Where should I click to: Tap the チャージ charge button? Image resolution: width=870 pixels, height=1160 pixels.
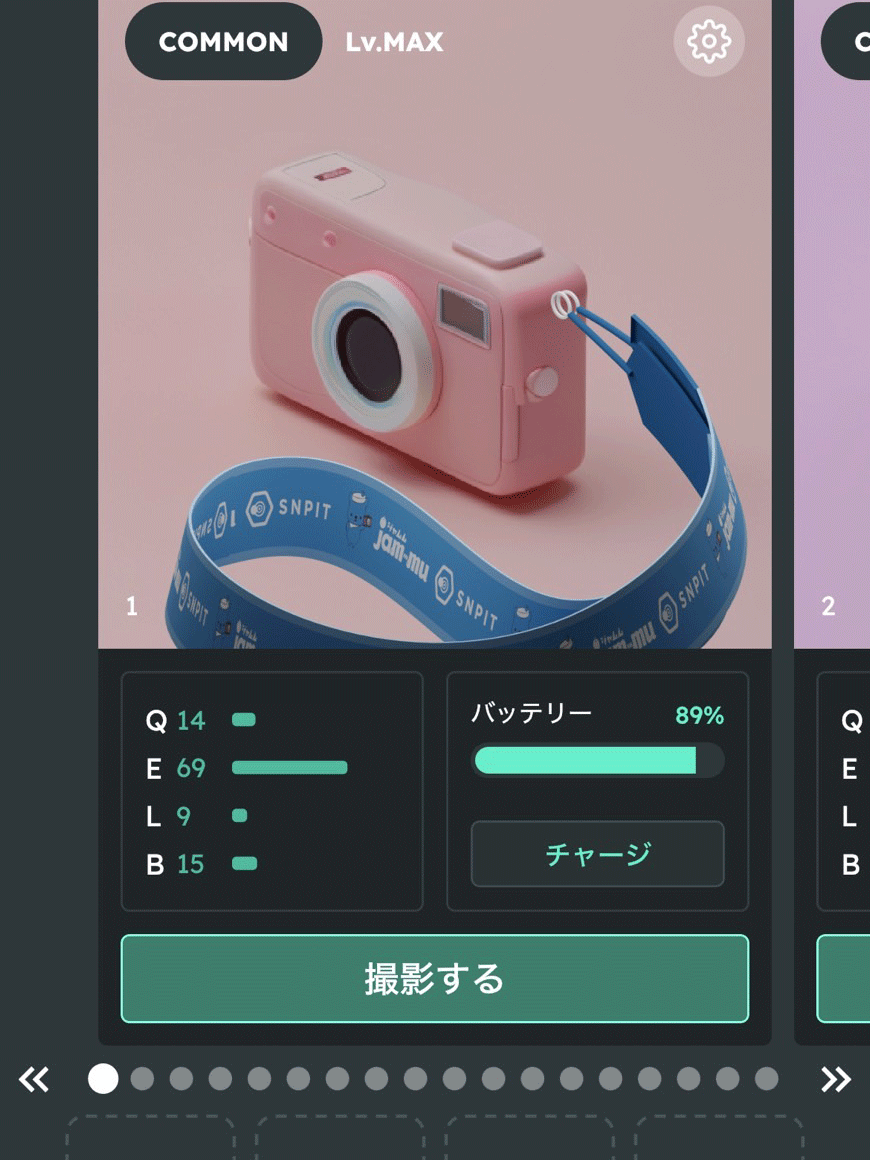pyautogui.click(x=598, y=854)
